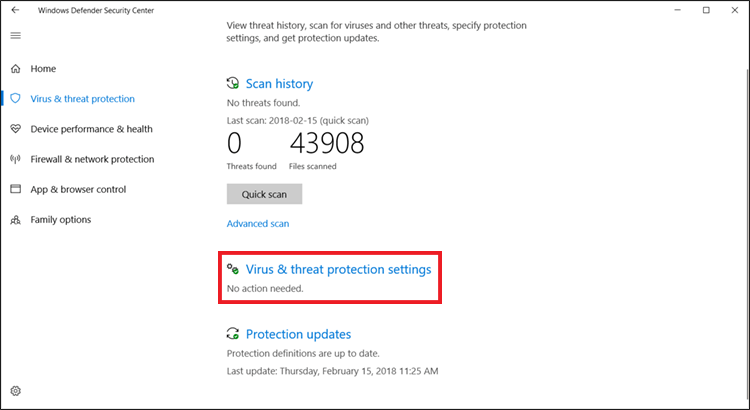The height and width of the screenshot is (410, 750).
Task: Click the App & browser control icon
Action: tap(15, 189)
